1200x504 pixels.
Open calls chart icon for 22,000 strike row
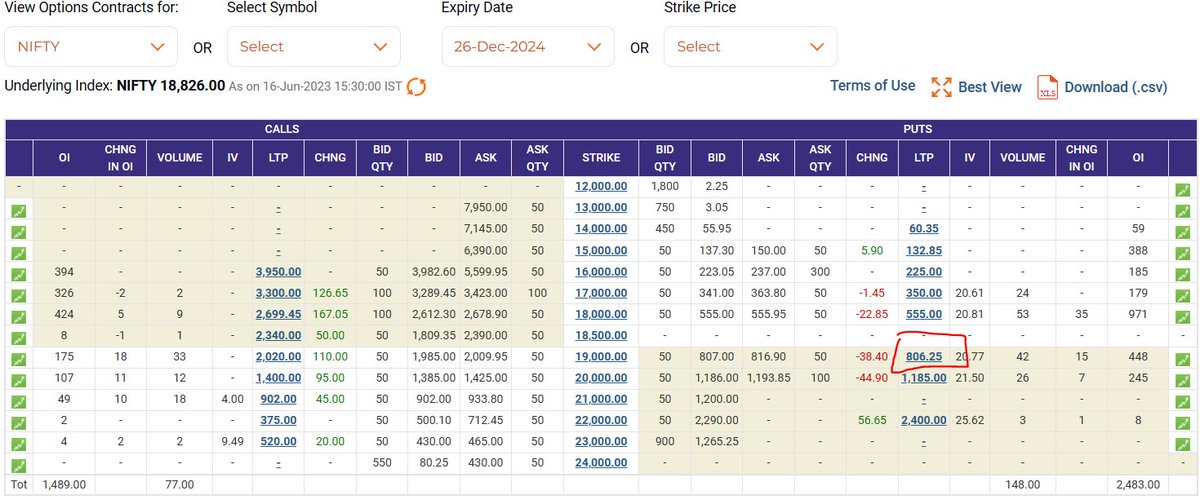coord(18,423)
